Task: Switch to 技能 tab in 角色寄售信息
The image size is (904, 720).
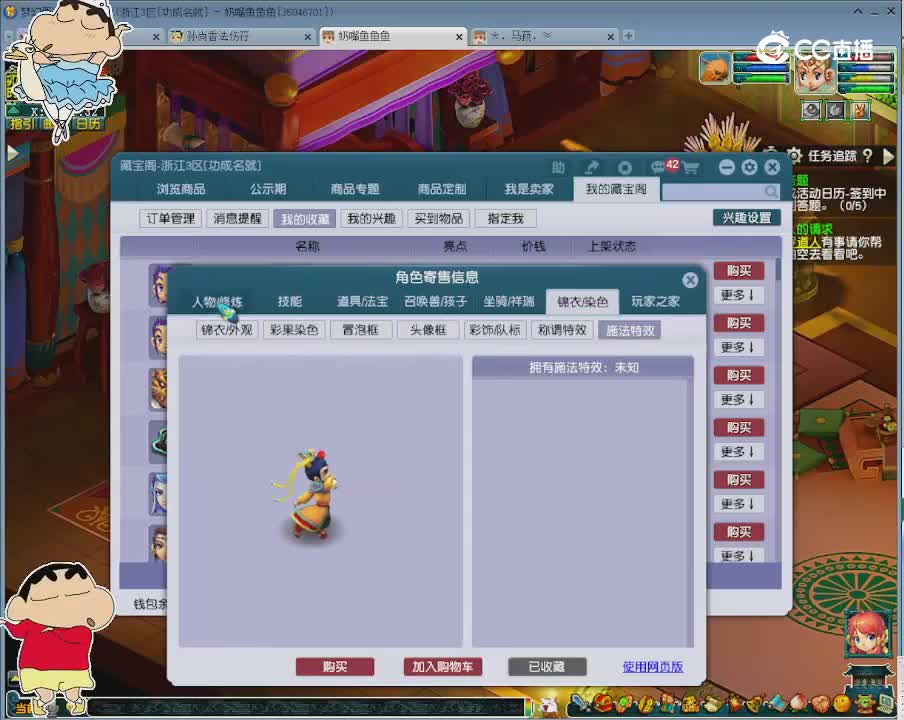Action: (x=289, y=301)
